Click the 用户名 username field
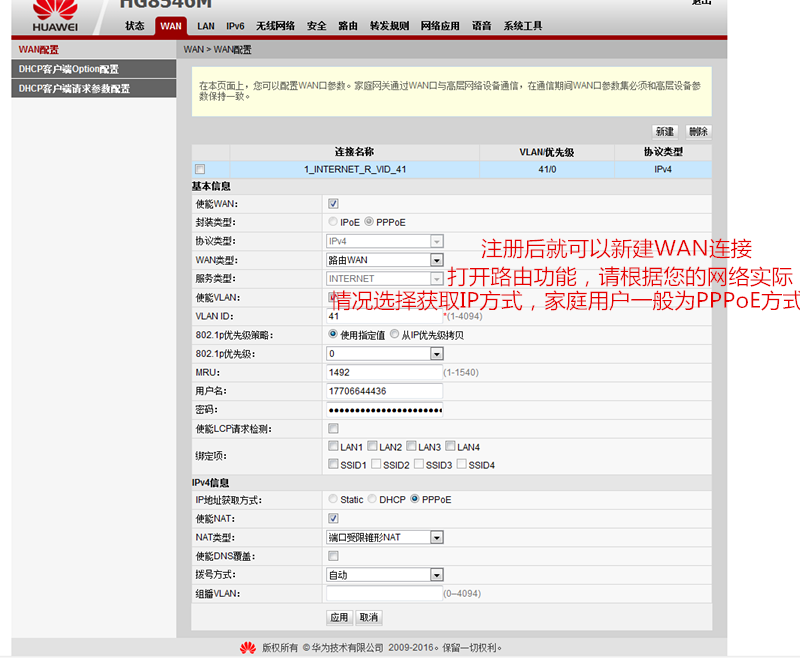 click(385, 391)
